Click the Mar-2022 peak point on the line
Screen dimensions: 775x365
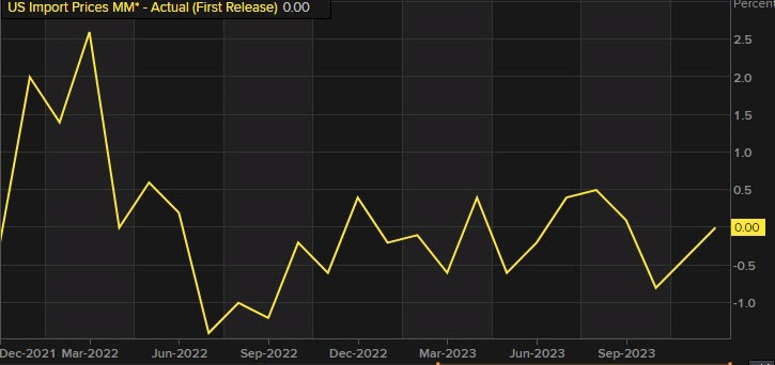89,33
